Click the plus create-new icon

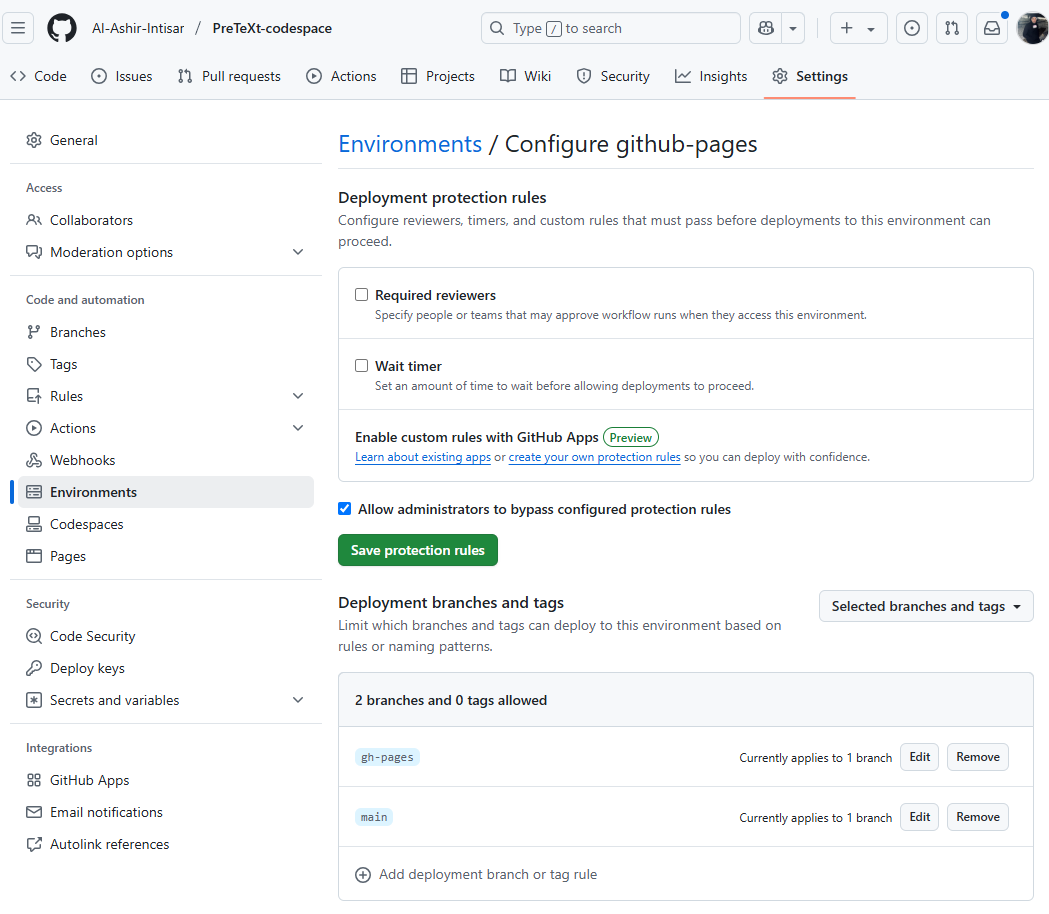(846, 28)
